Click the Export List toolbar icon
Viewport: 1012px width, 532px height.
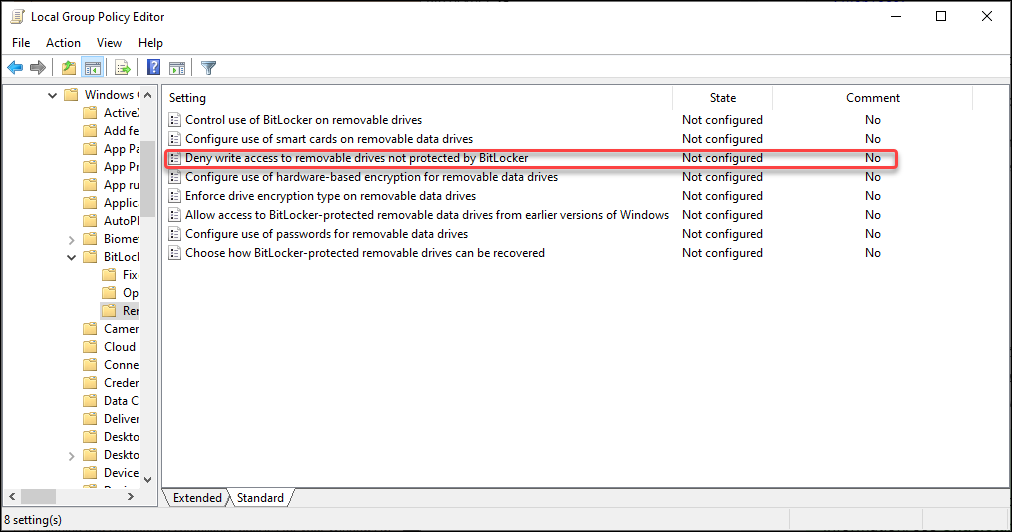[122, 68]
